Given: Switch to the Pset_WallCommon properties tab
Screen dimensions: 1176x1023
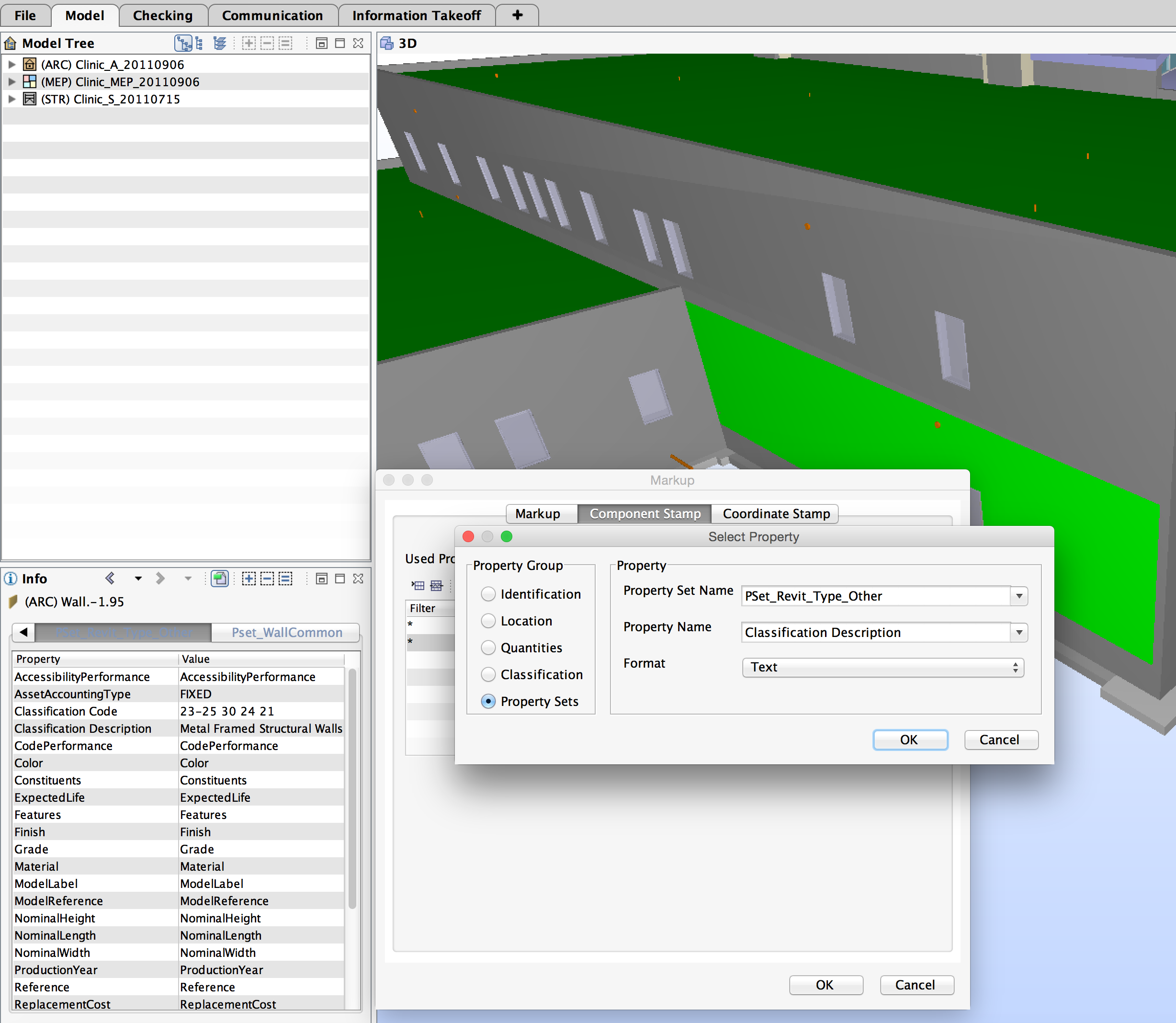Looking at the screenshot, I should [286, 632].
